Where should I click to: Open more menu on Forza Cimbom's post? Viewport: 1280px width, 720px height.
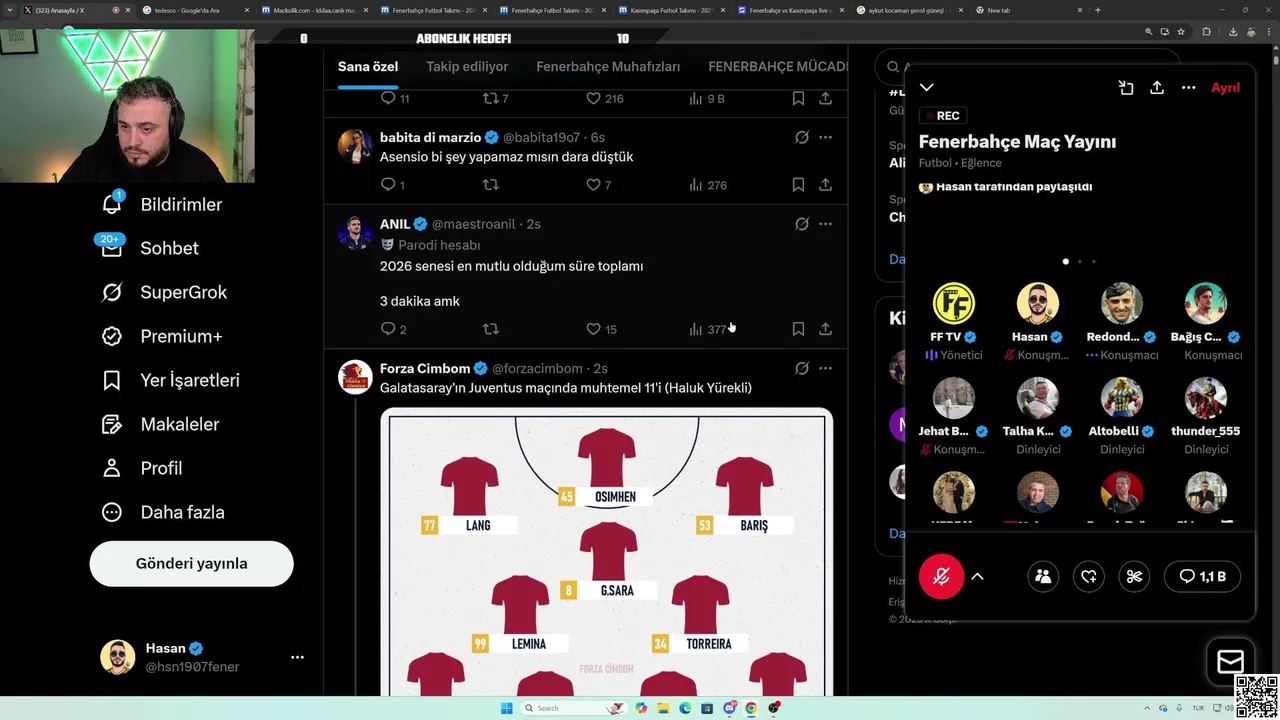[825, 368]
